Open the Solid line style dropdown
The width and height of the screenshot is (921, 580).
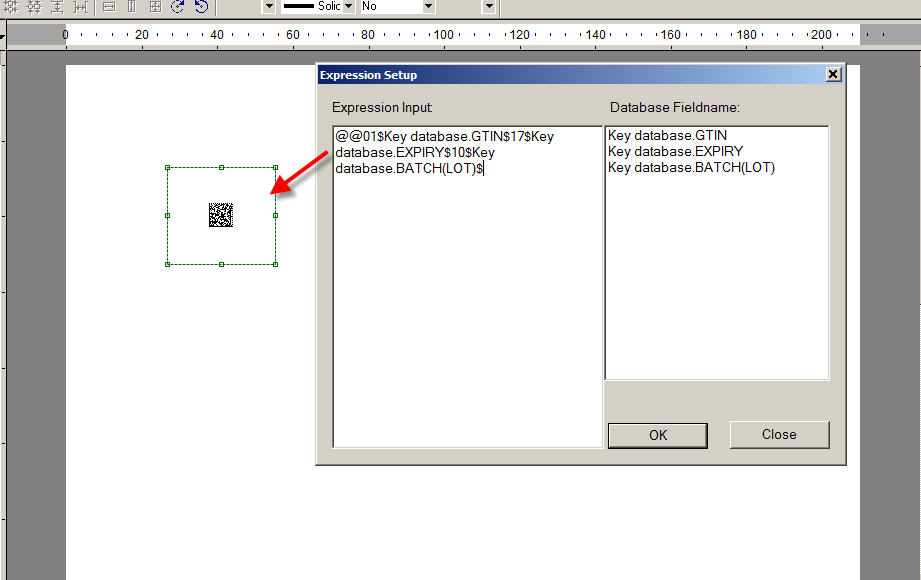click(x=348, y=6)
